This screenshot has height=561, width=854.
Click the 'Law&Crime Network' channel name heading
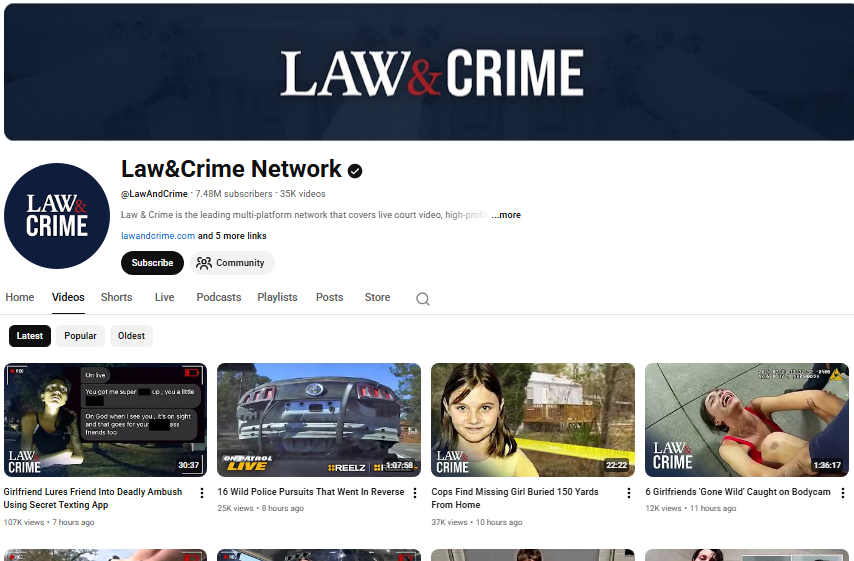coord(231,169)
